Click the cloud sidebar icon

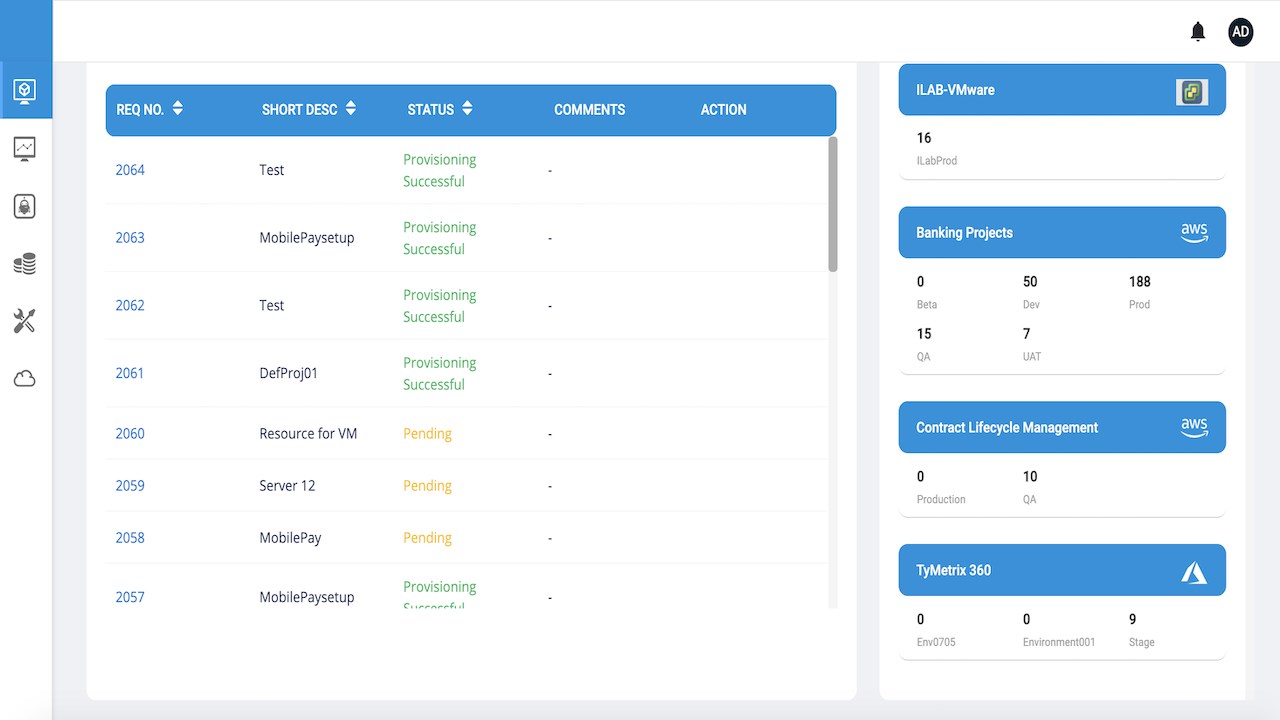[25, 379]
